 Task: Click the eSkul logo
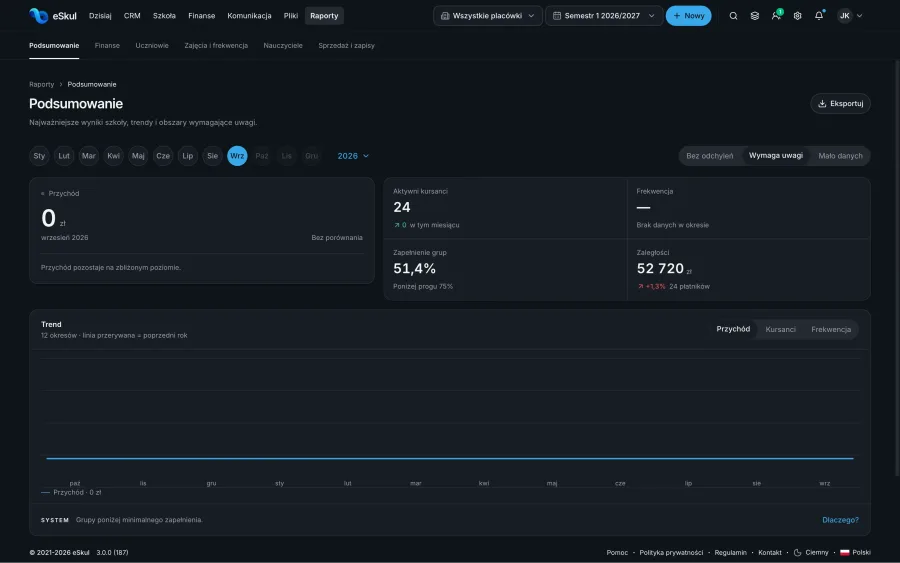tap(53, 15)
